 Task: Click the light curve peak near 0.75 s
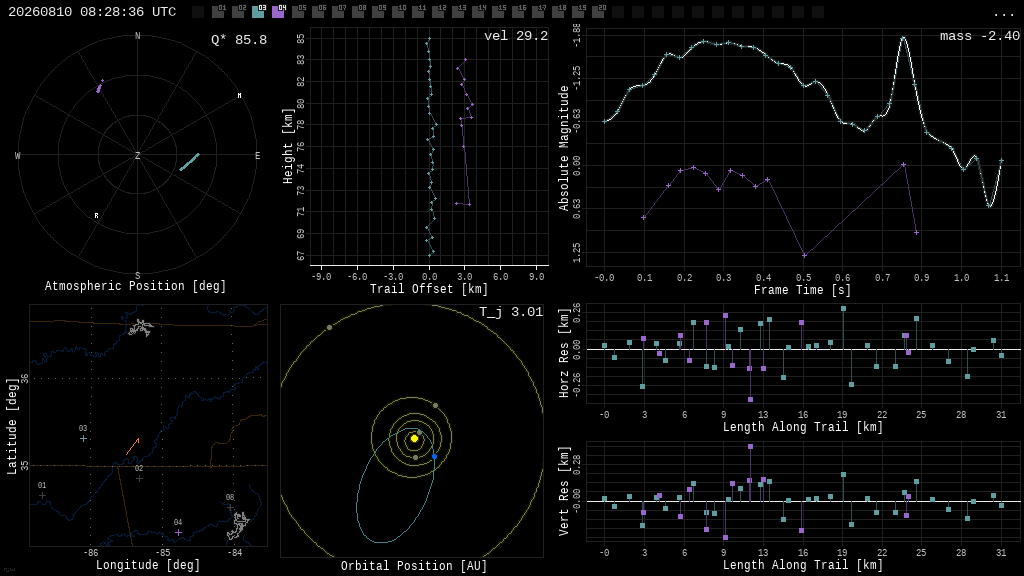click(904, 39)
